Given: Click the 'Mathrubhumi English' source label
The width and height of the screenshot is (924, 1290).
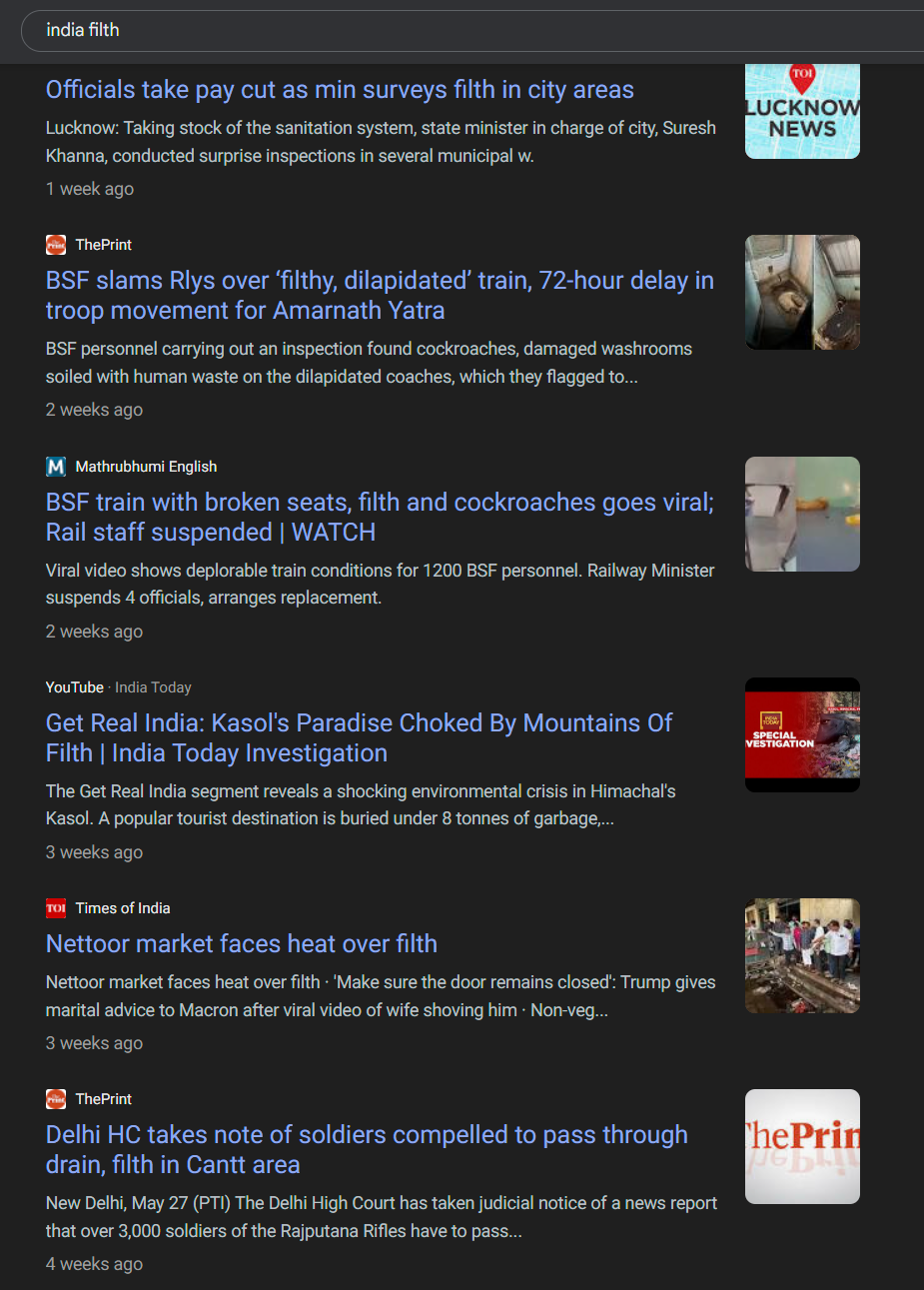Looking at the screenshot, I should (146, 467).
